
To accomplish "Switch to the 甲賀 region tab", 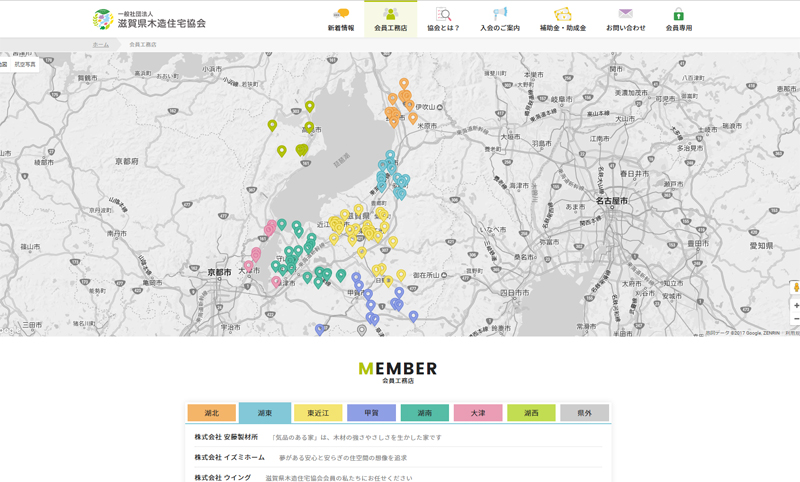I will pyautogui.click(x=371, y=413).
